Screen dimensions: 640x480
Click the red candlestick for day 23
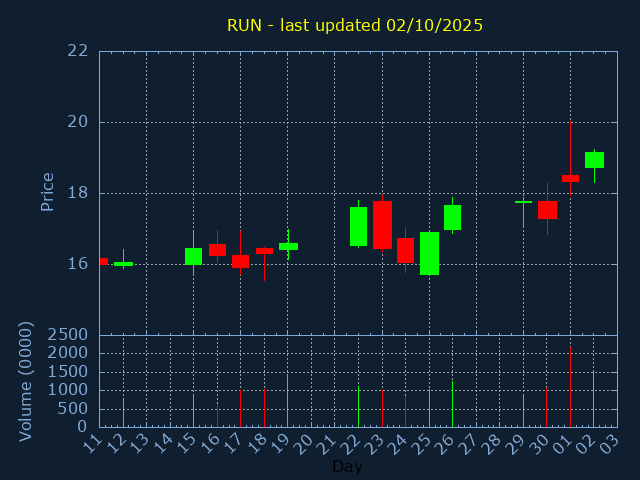(382, 225)
